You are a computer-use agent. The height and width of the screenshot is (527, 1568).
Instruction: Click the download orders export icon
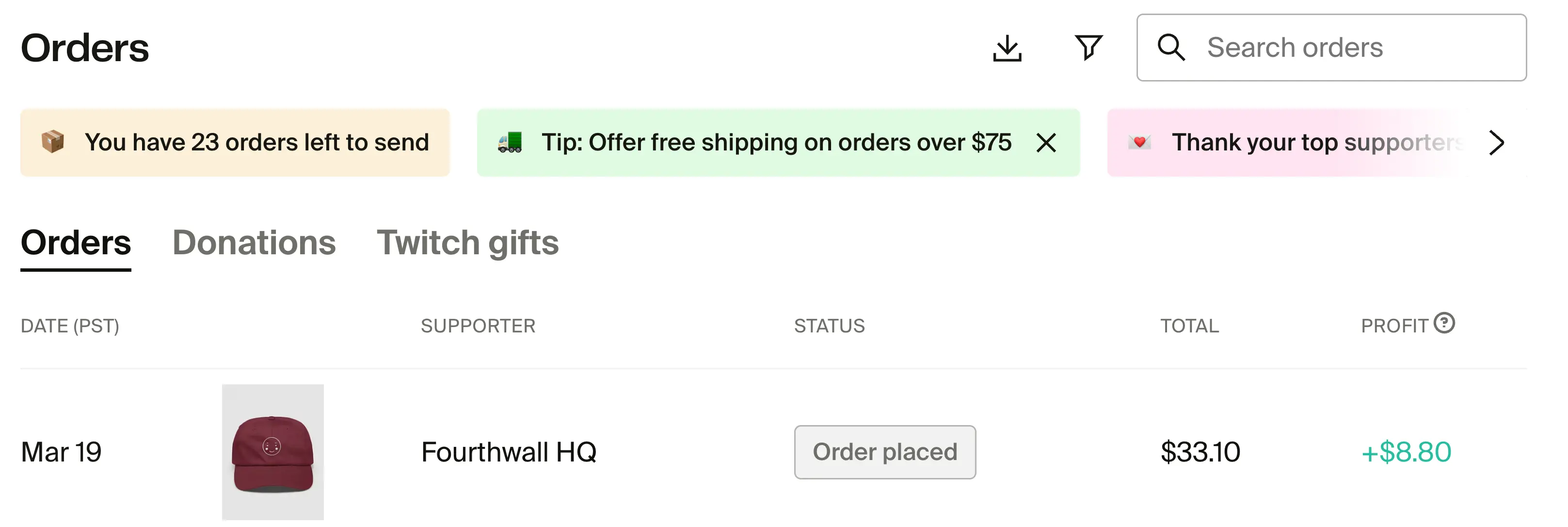(x=1008, y=48)
